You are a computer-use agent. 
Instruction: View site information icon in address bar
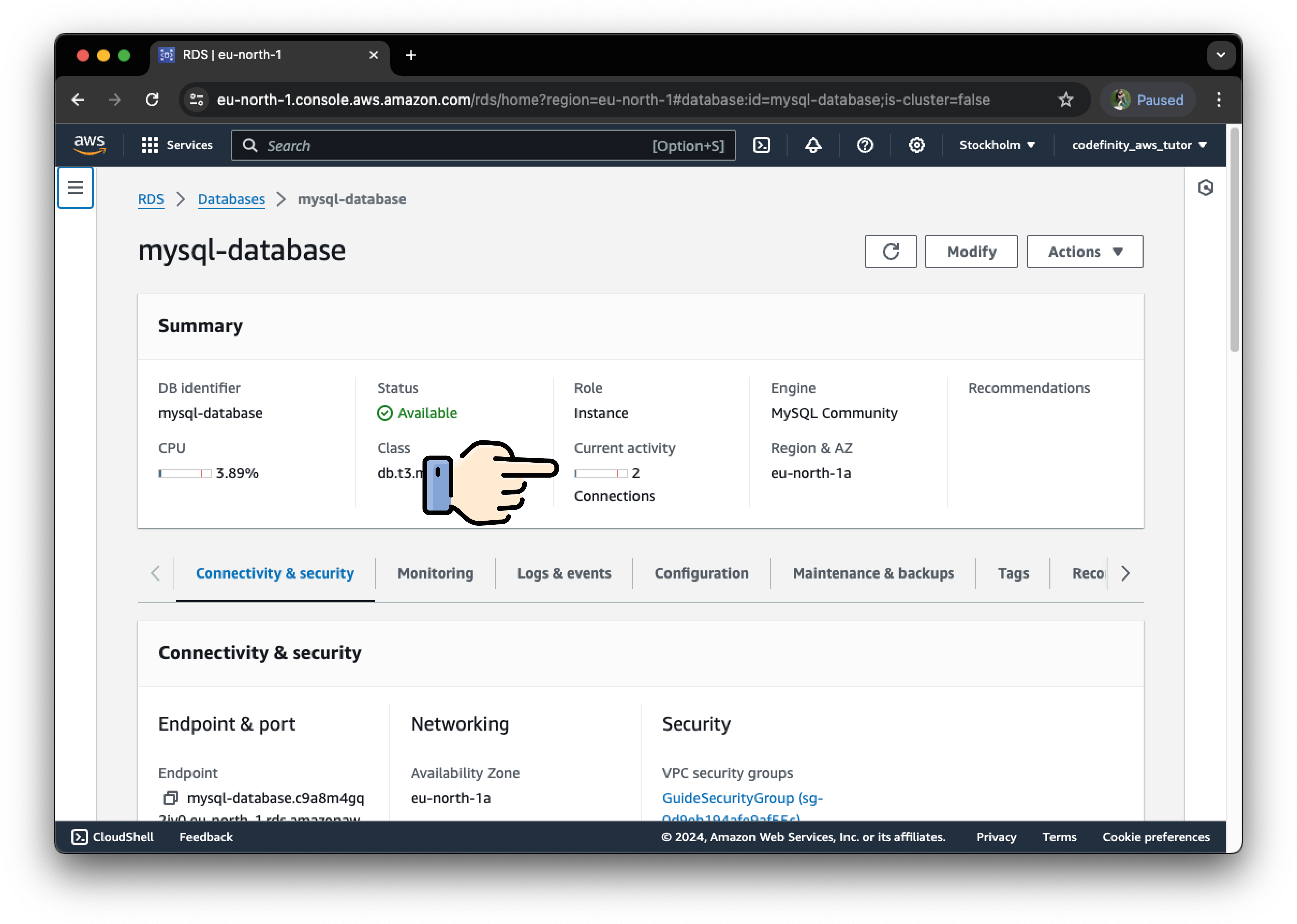[x=197, y=100]
